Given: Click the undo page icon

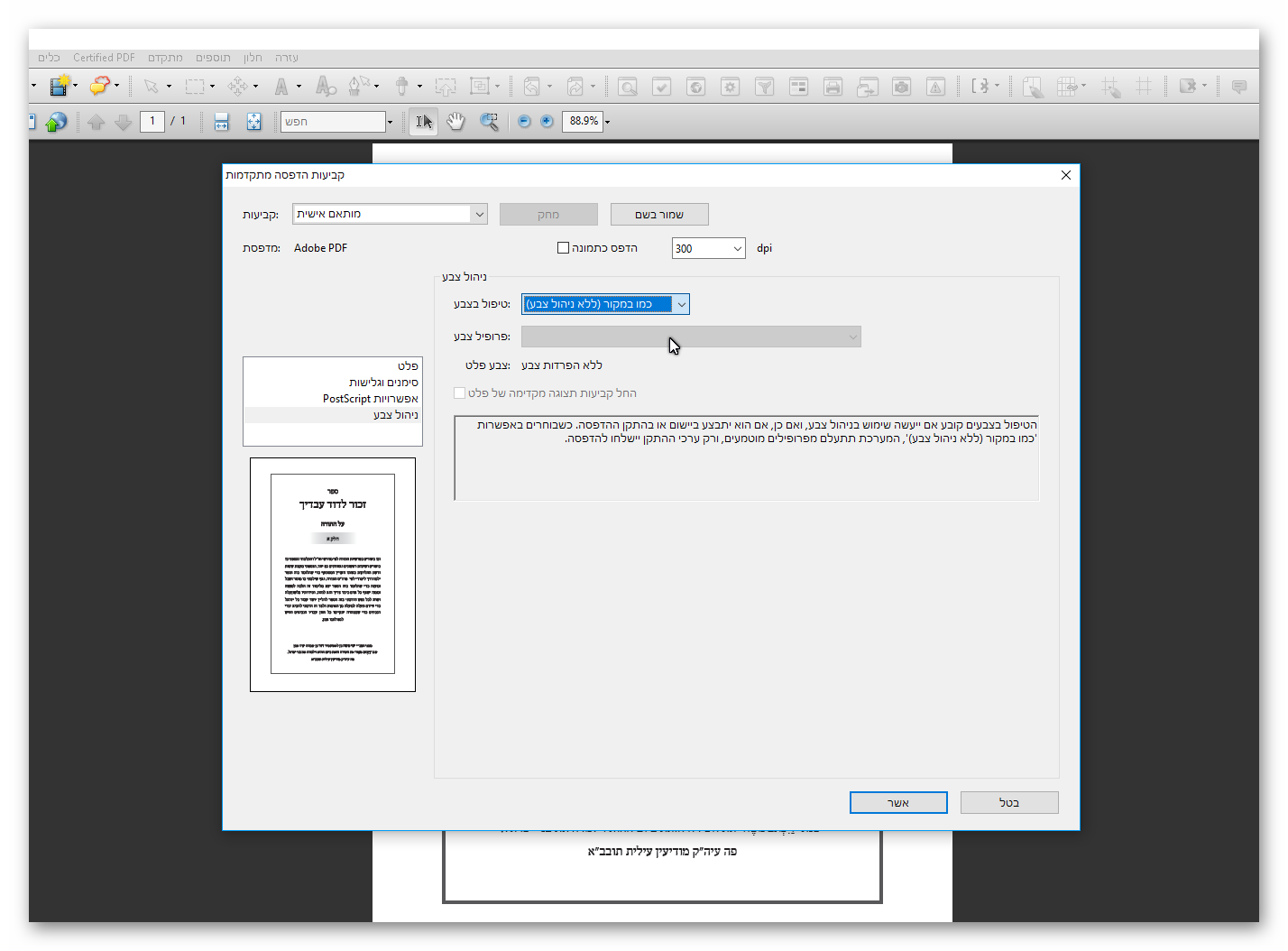Looking at the screenshot, I should (532, 87).
